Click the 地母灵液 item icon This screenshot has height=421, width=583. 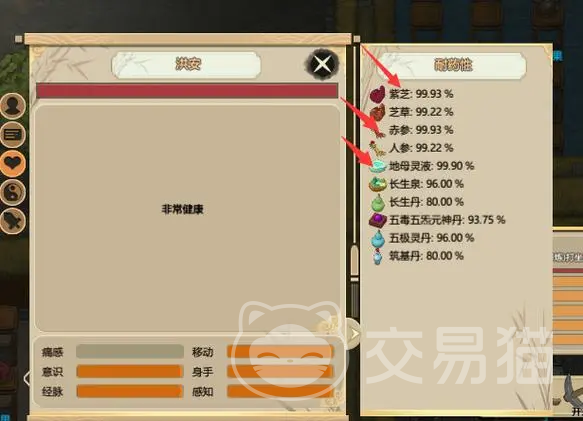[378, 166]
